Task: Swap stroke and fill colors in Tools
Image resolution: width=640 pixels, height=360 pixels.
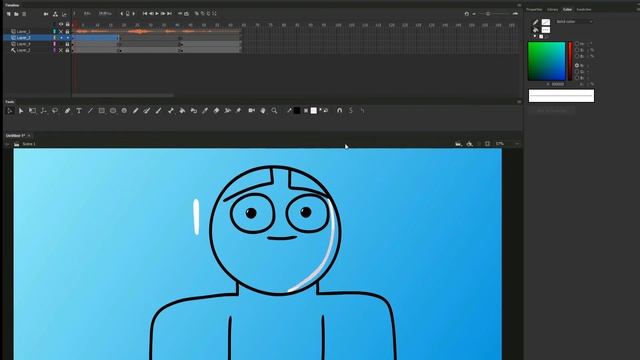Action: pyautogui.click(x=326, y=111)
